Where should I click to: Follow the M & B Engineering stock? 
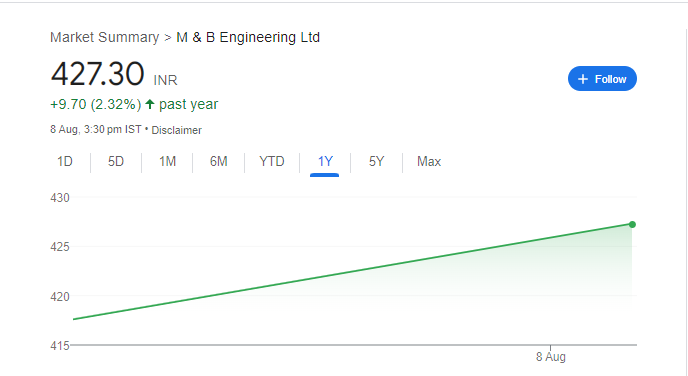click(602, 79)
